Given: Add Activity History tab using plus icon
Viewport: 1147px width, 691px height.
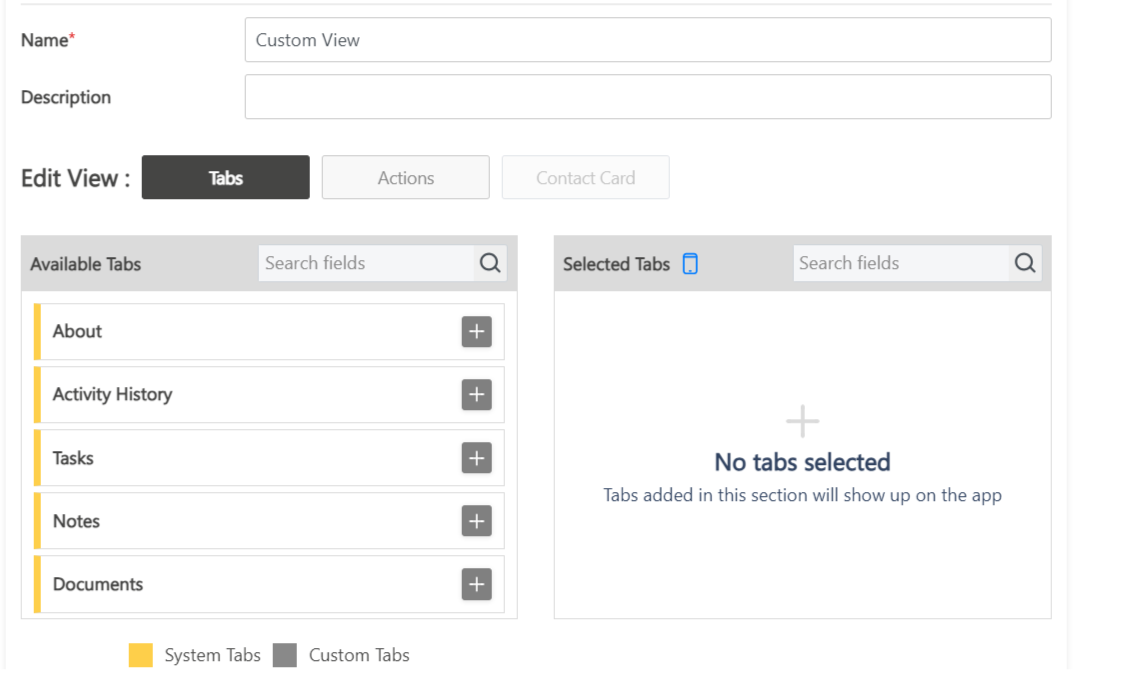Looking at the screenshot, I should (x=476, y=395).
